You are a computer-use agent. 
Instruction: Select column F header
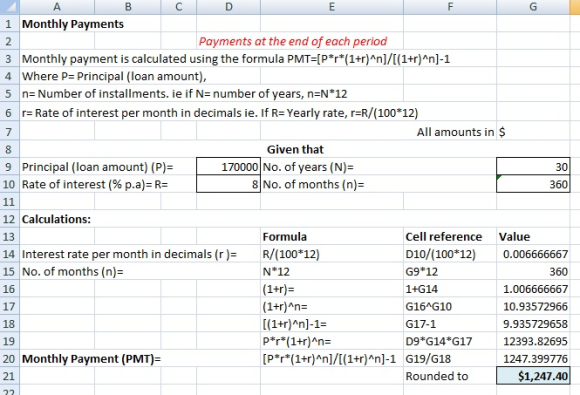tap(450, 7)
